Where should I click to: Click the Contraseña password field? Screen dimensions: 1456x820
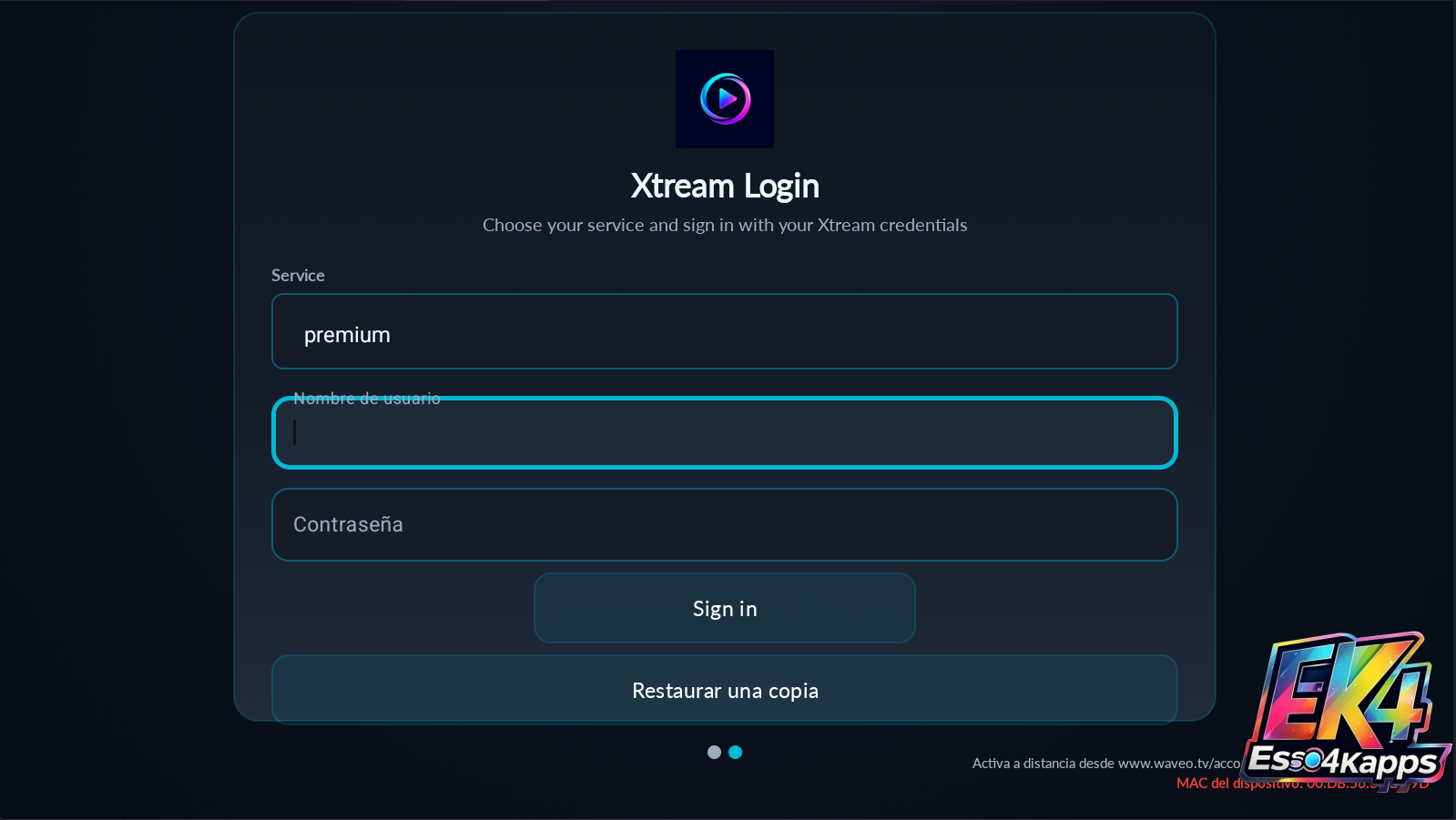pyautogui.click(x=725, y=525)
